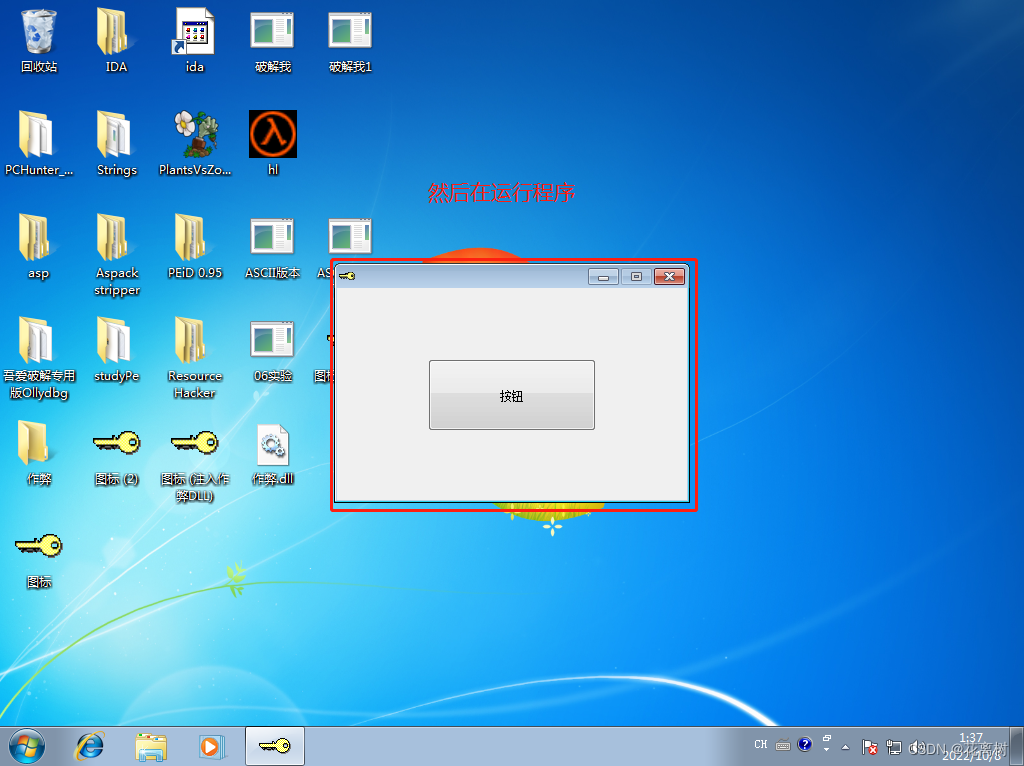Click the 按钮 button in the window
Image resolution: width=1024 pixels, height=766 pixels.
511,395
